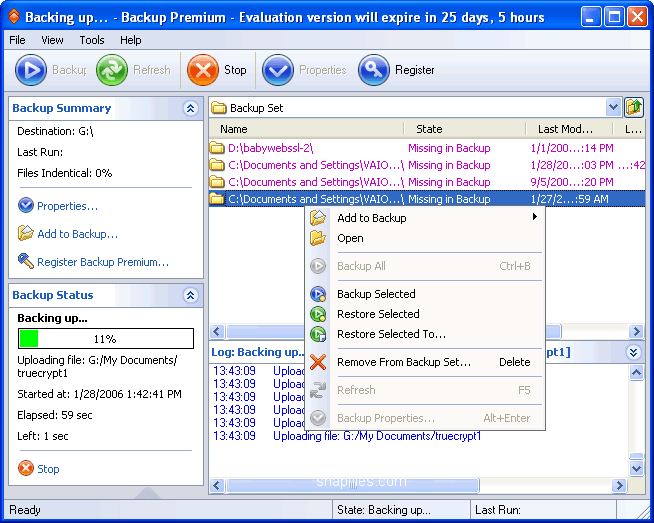The image size is (654, 523).
Task: Collapse the Backup Summary panel
Action: 190,108
